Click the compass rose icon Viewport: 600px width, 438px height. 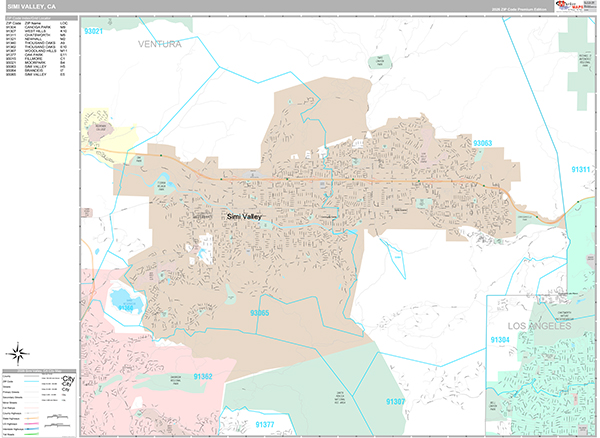19,352
